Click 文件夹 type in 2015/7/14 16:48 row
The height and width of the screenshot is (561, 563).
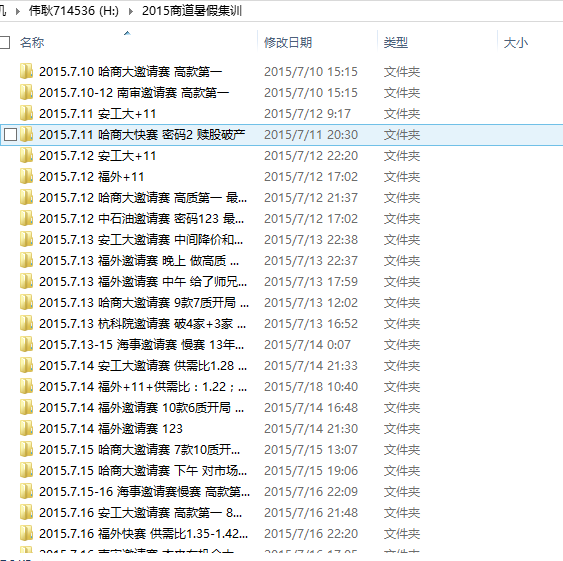402,407
